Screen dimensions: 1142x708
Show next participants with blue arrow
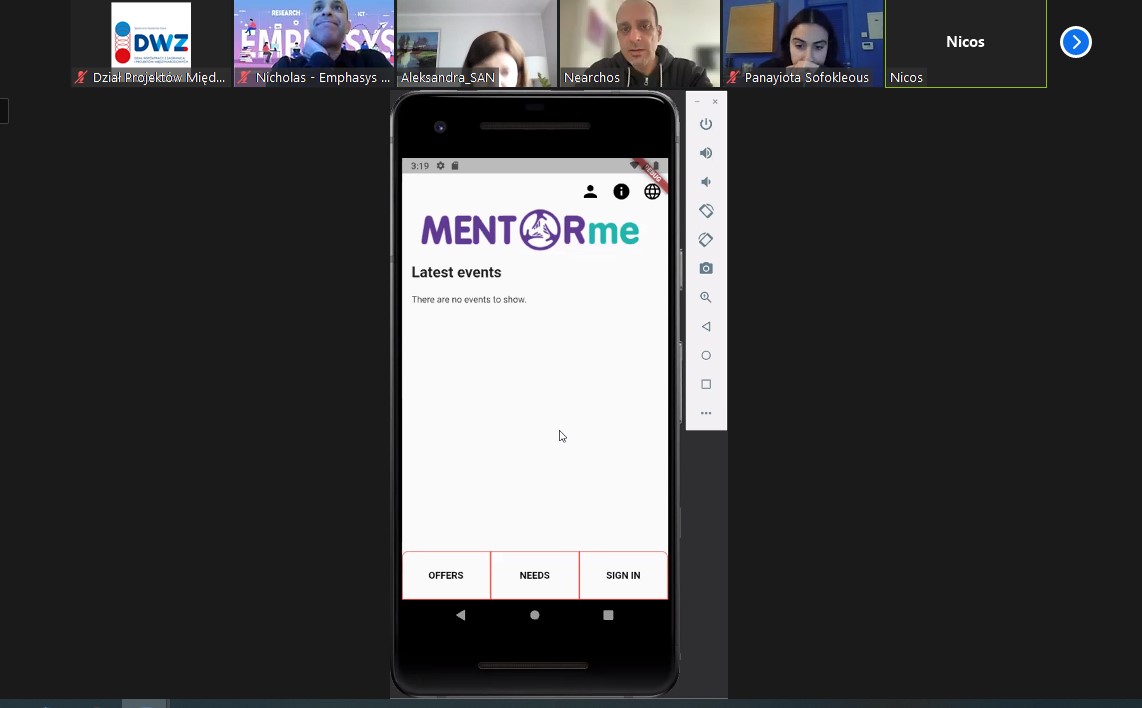point(1076,42)
